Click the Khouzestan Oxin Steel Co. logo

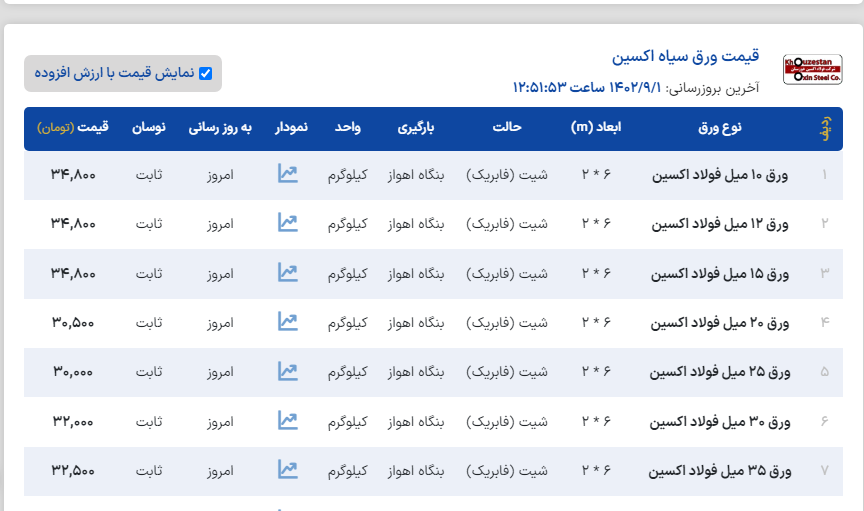[x=812, y=70]
